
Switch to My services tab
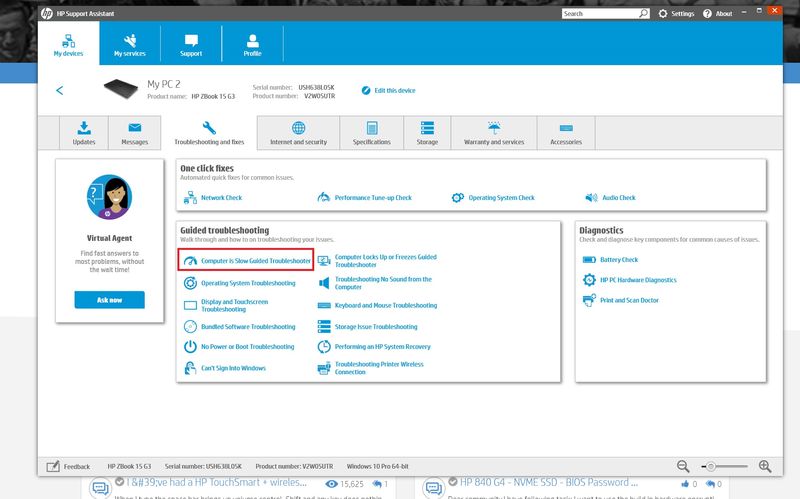[130, 43]
